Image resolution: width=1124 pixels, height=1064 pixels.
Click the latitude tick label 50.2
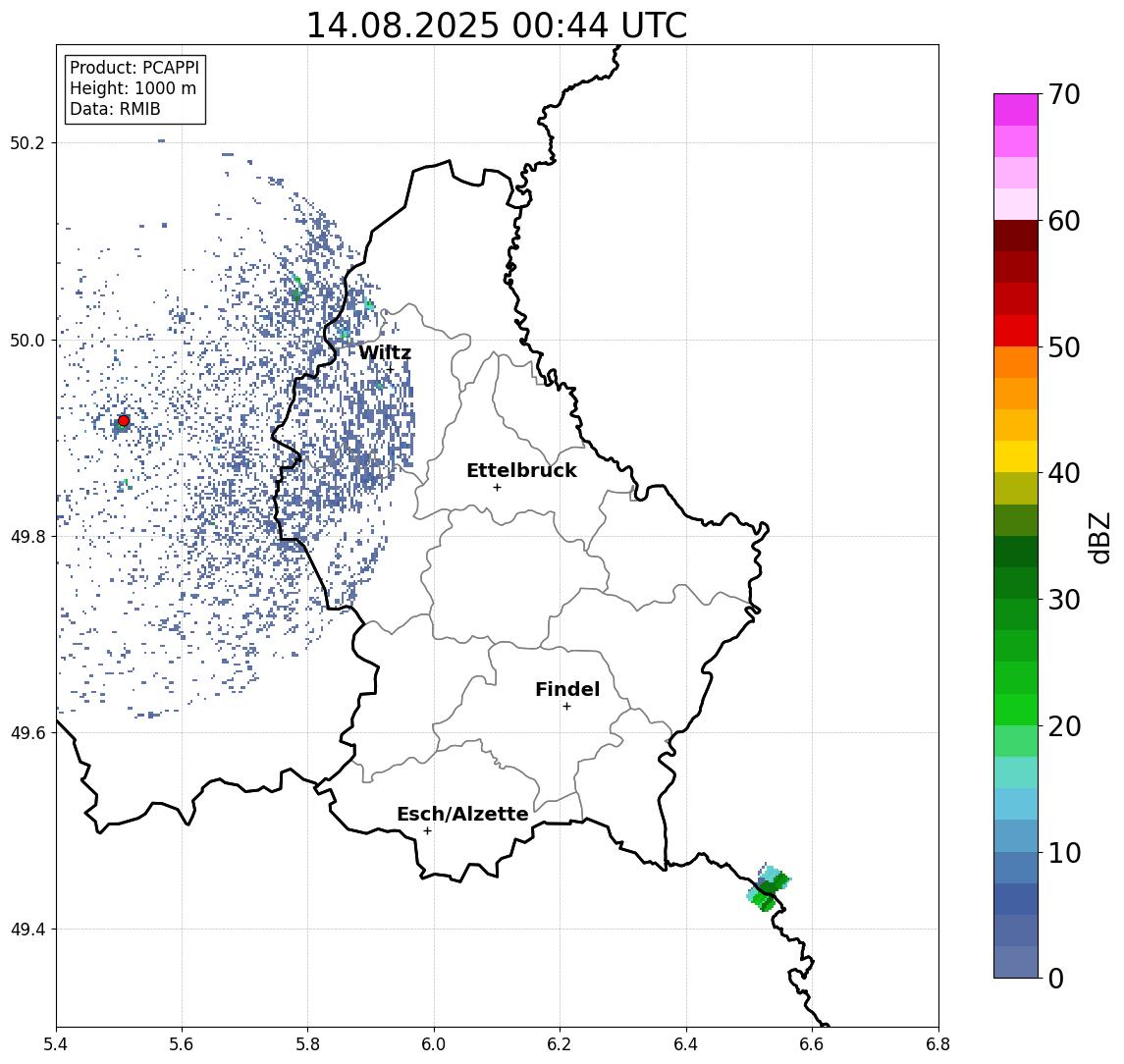tap(27, 142)
